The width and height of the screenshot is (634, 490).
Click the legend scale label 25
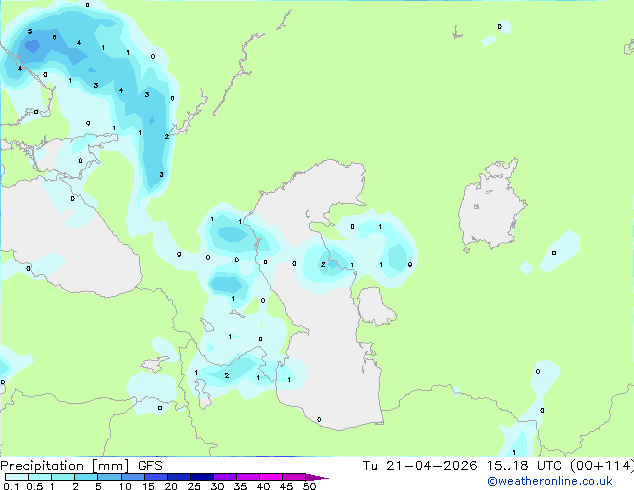point(194,486)
